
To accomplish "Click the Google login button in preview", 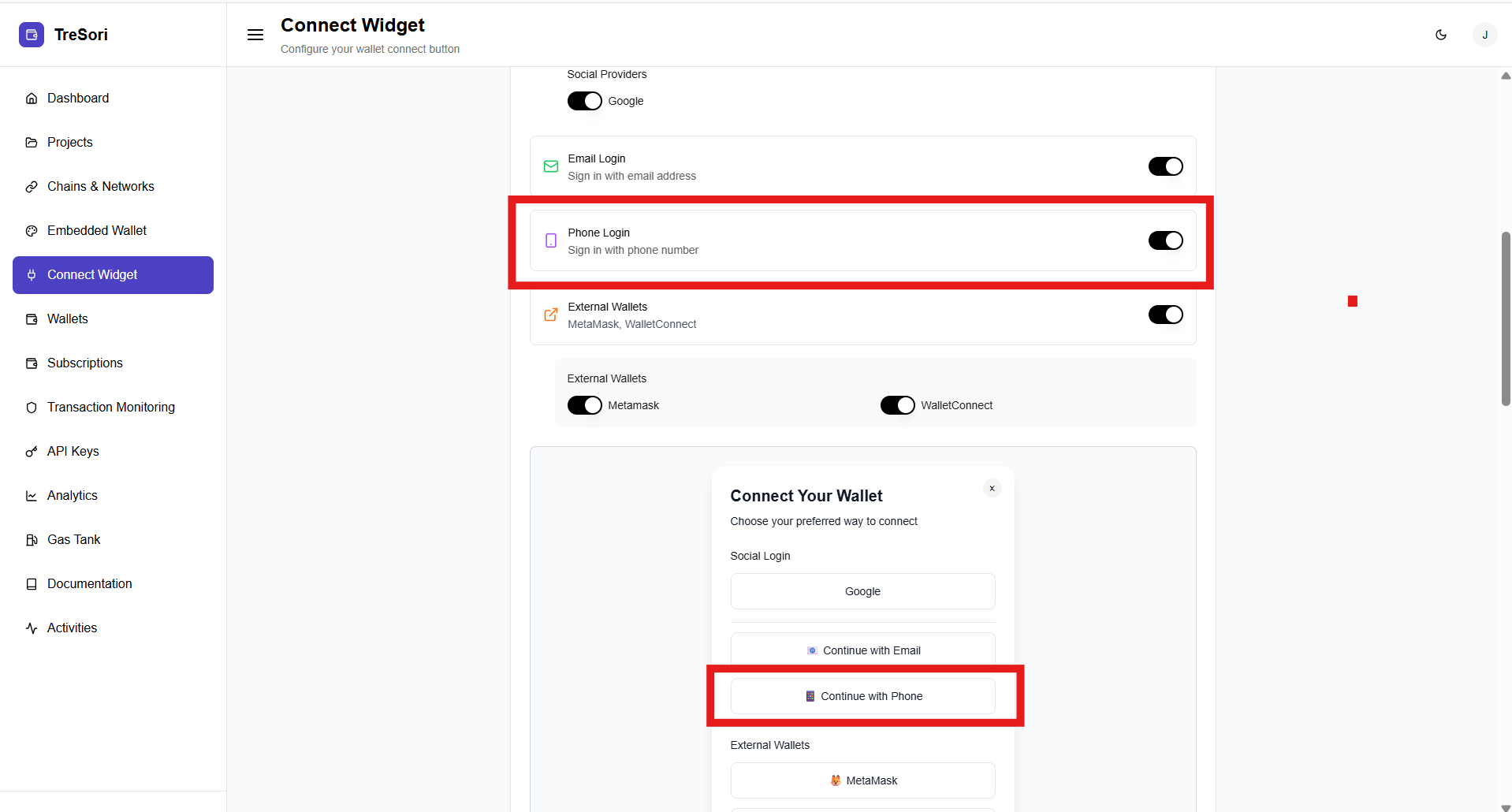I will click(x=862, y=591).
